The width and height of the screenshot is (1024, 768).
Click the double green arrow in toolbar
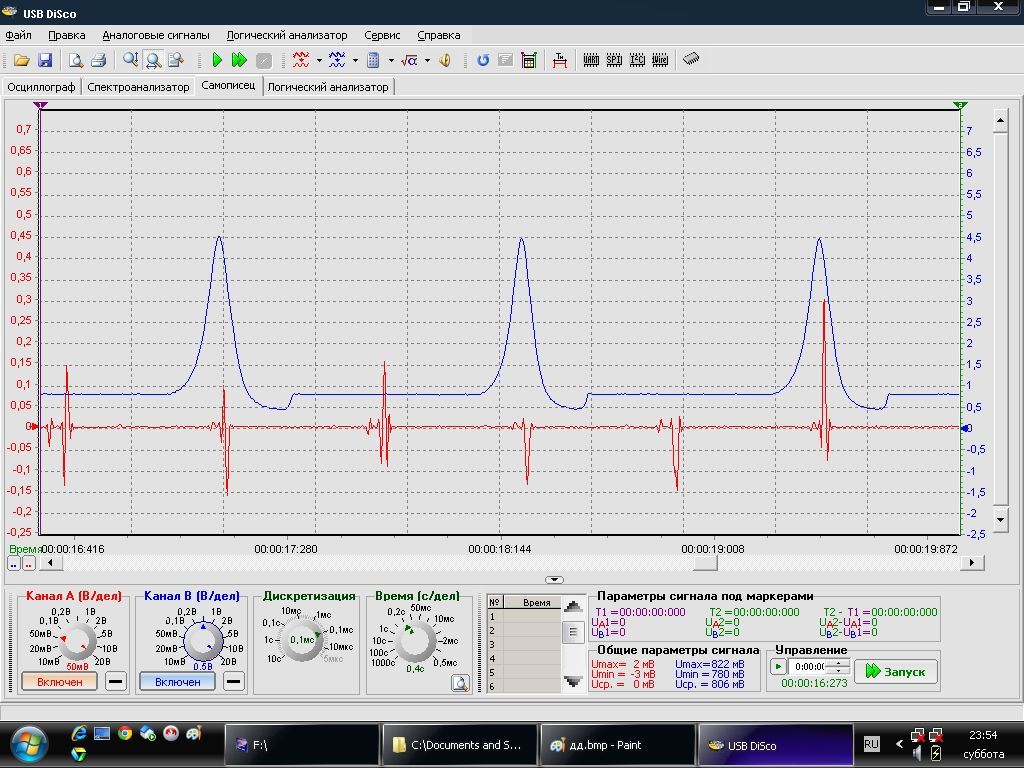240,60
